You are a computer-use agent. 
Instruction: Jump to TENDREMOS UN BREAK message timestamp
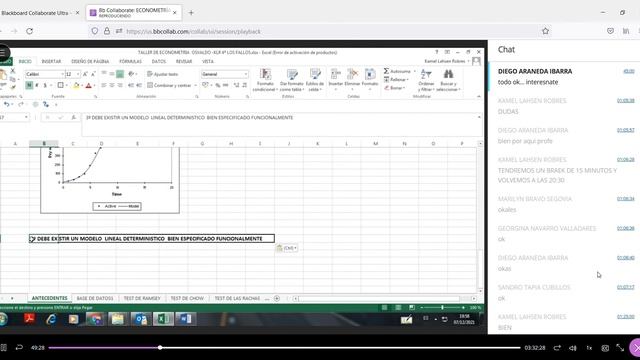point(625,160)
